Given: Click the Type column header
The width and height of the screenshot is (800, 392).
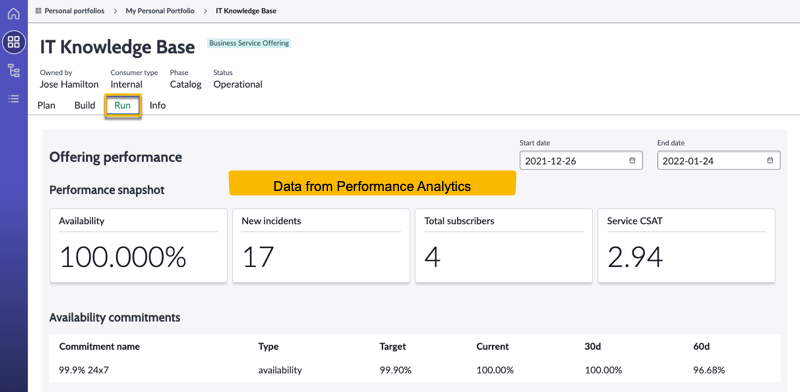Looking at the screenshot, I should point(268,347).
